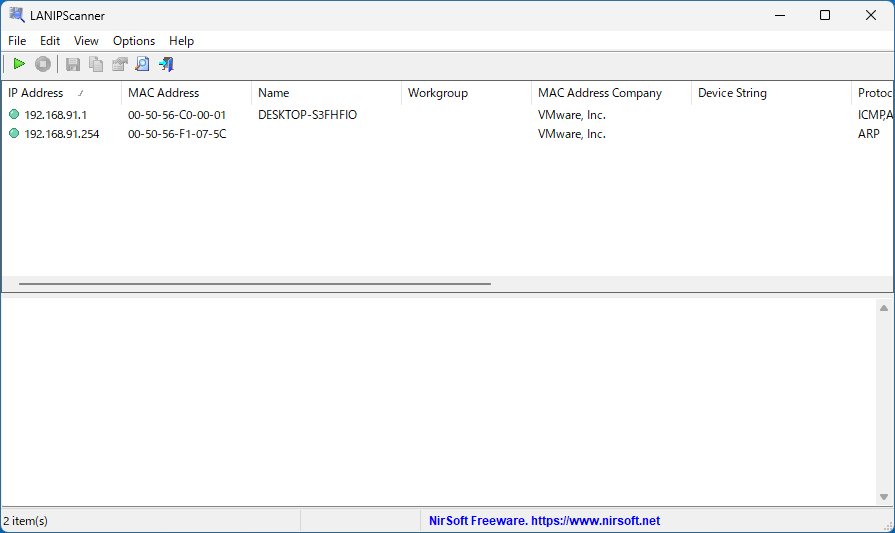Sort by the Workgroup column header
Viewport: 895px width, 533px height.
click(x=466, y=93)
